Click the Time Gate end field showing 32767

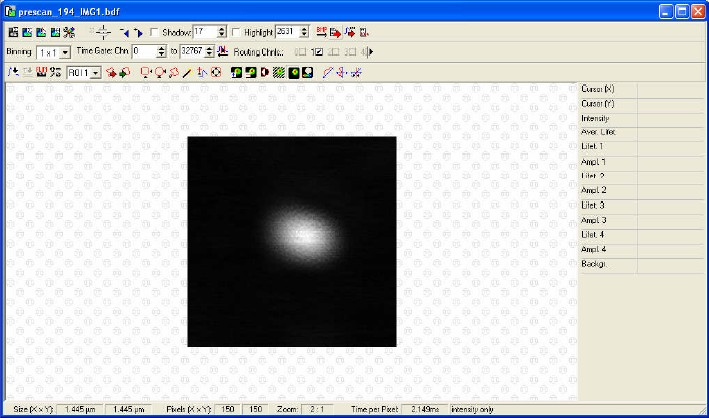pos(193,52)
